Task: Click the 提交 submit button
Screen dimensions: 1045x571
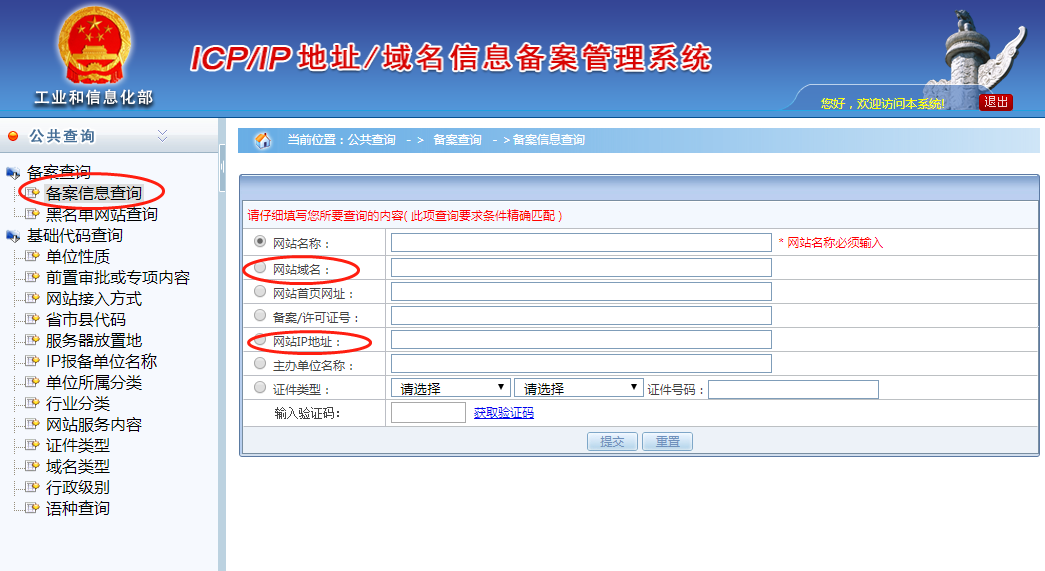Action: coord(612,441)
